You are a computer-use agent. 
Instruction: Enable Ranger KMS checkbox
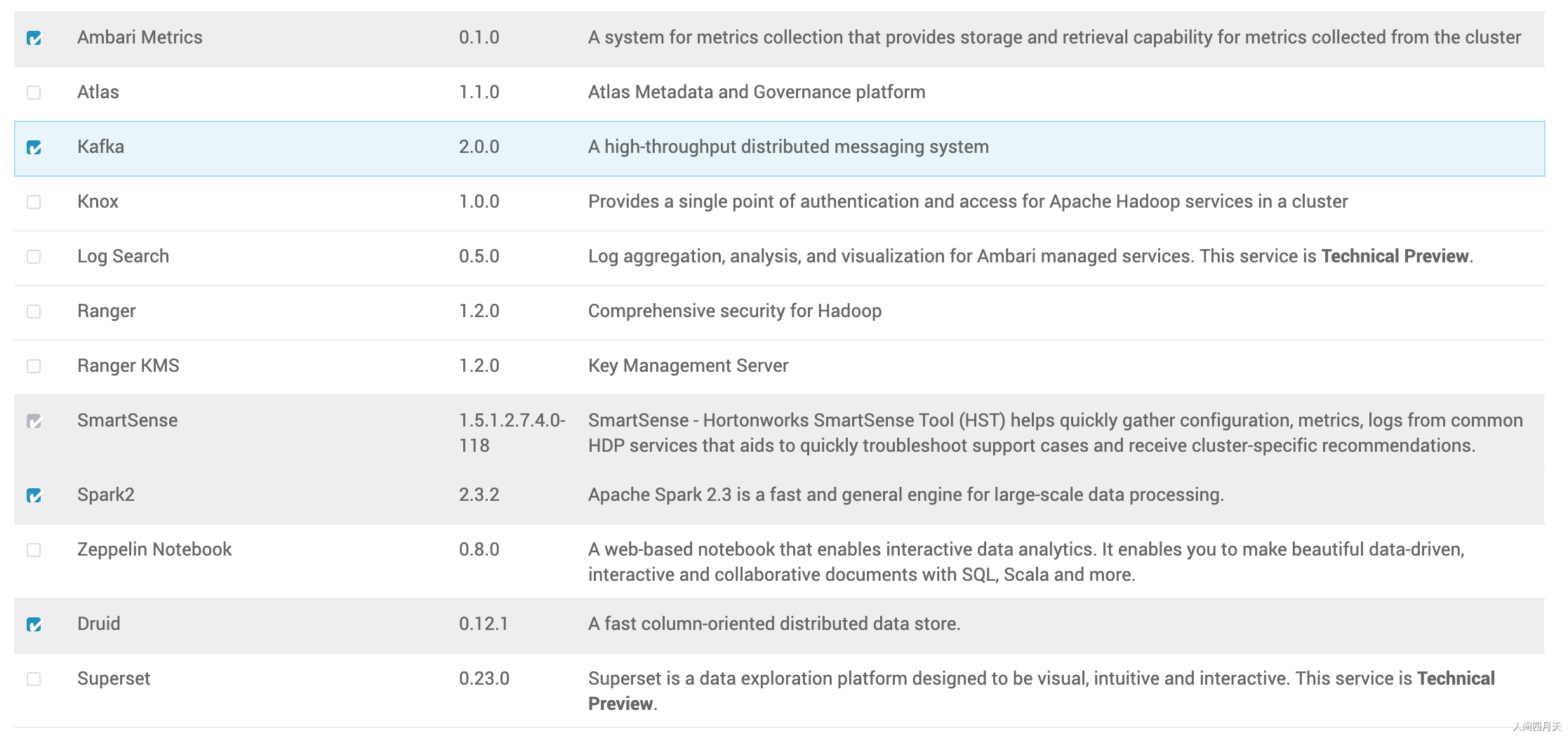(x=34, y=366)
